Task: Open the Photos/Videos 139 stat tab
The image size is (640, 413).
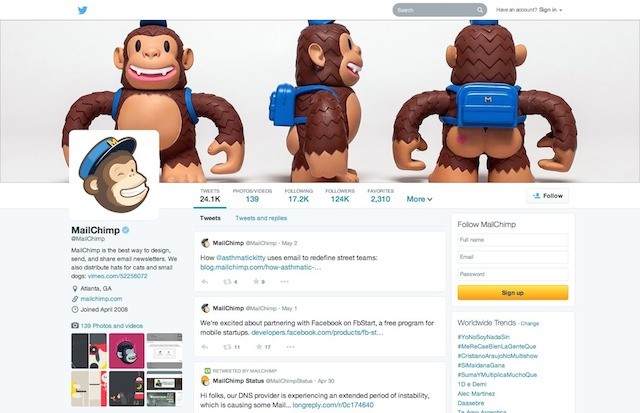Action: [x=252, y=195]
